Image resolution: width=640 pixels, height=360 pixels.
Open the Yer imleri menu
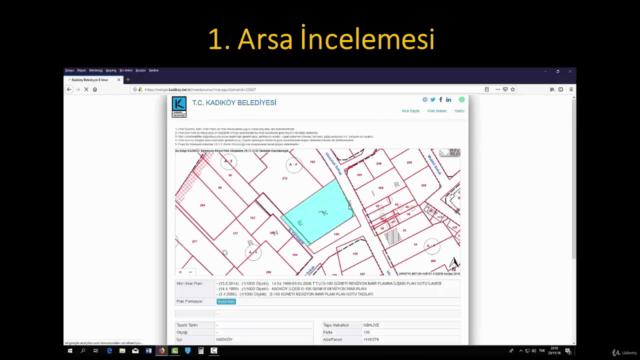pos(126,71)
